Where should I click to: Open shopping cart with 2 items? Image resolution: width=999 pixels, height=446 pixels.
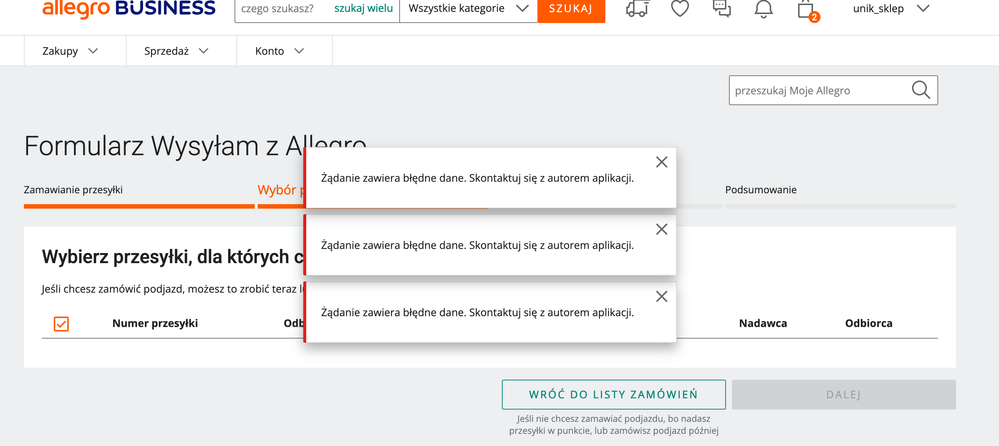click(806, 9)
